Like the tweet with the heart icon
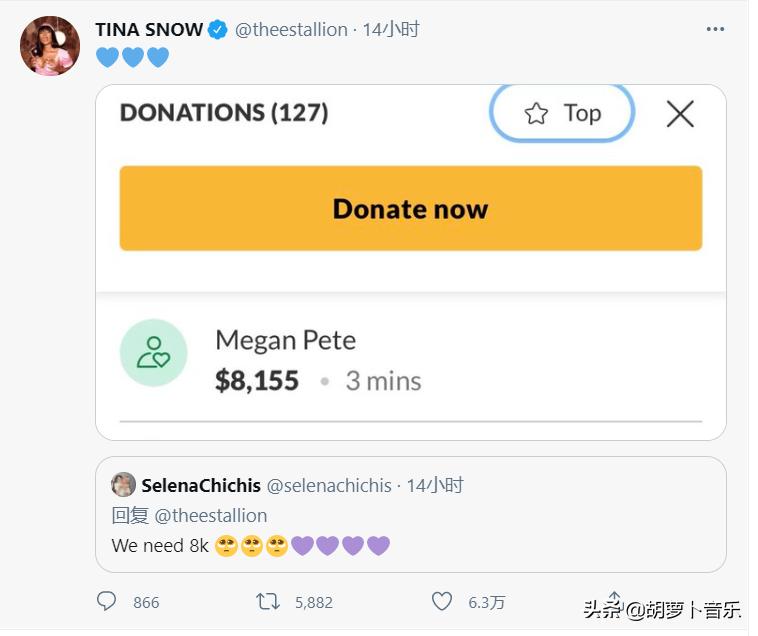 point(442,602)
